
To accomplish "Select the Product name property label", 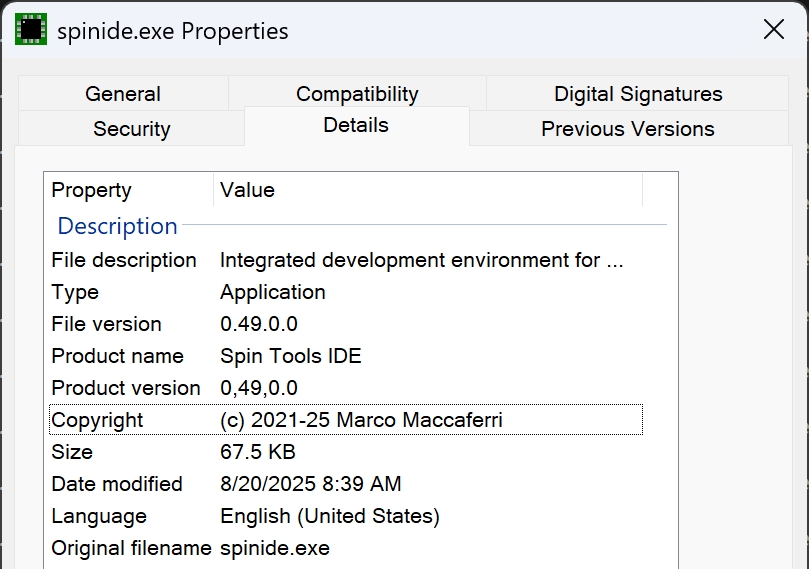I will tap(117, 356).
